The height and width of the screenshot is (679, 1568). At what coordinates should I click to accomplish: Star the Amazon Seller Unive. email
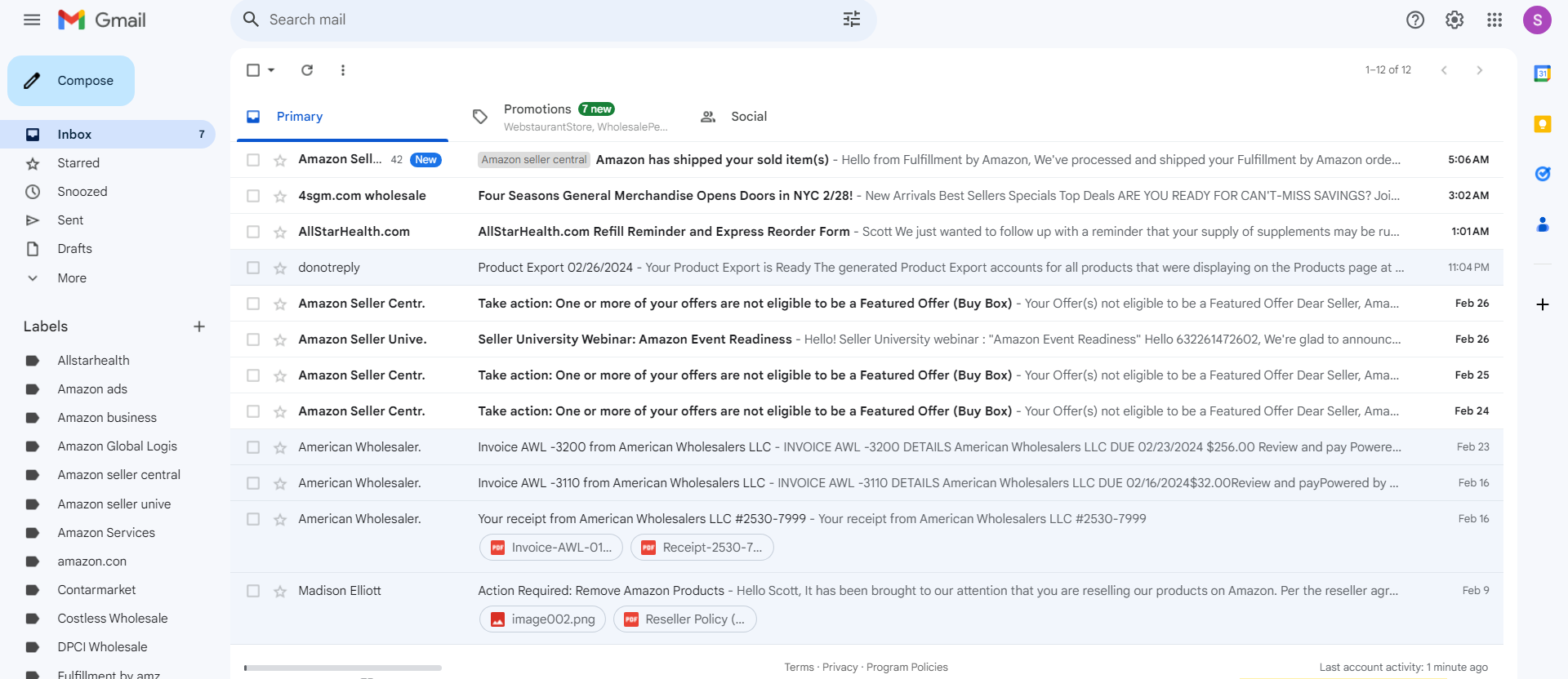(x=280, y=339)
